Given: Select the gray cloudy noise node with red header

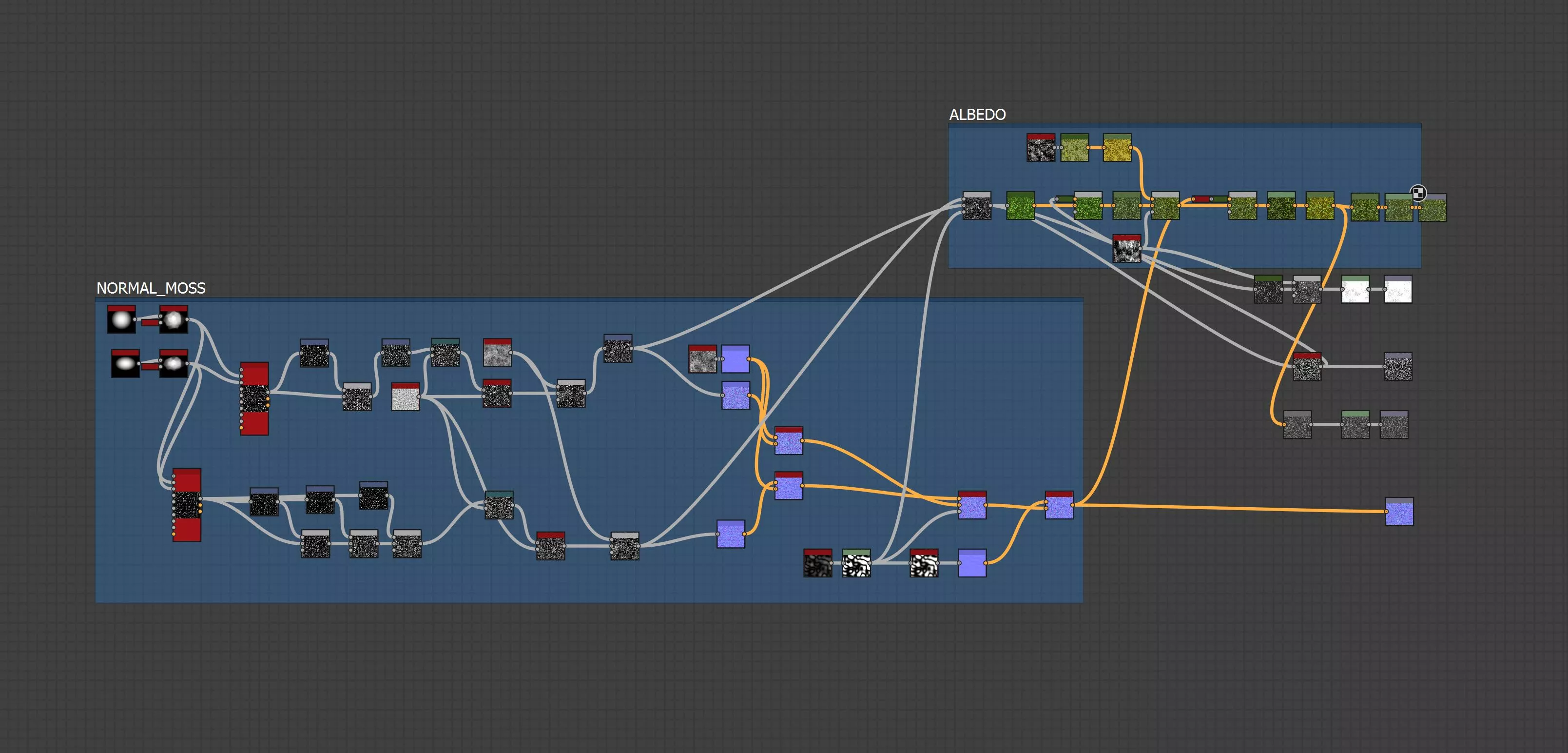Looking at the screenshot, I should click(x=497, y=354).
